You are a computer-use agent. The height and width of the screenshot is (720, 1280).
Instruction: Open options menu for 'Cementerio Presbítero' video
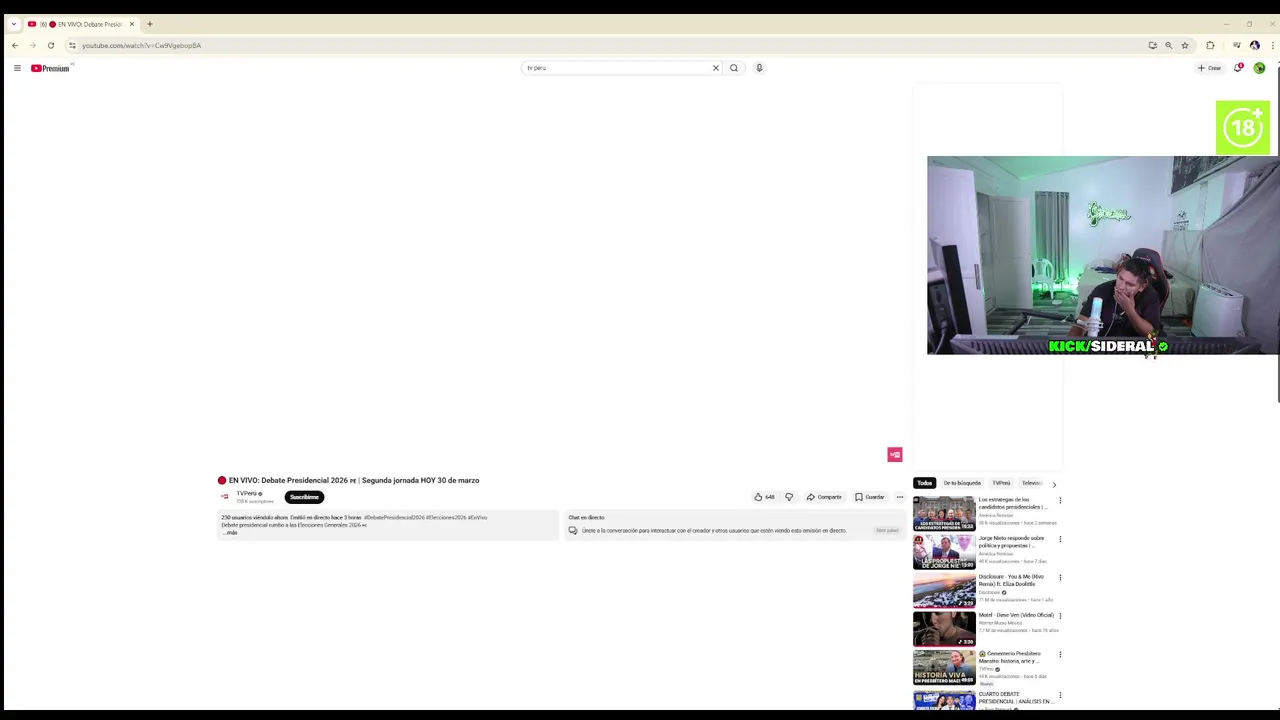click(x=1060, y=654)
